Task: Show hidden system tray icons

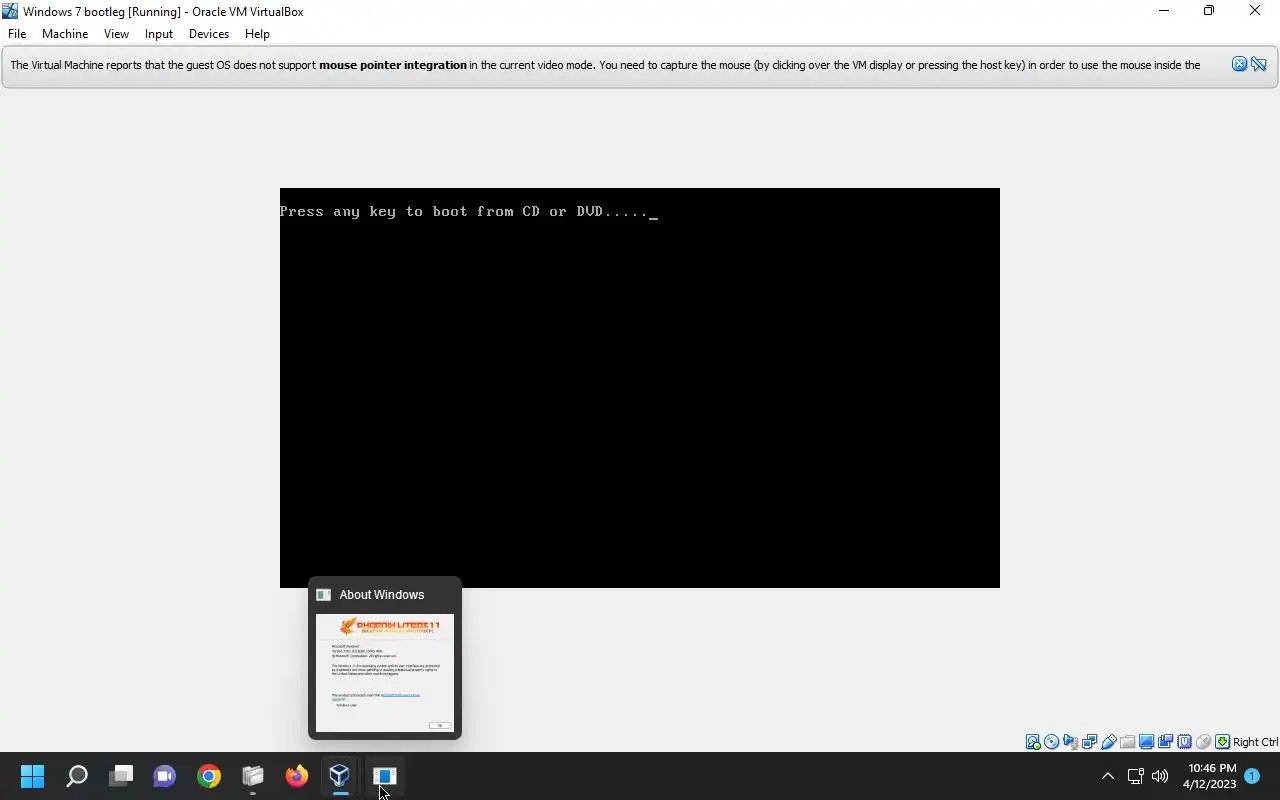Action: coord(1107,776)
